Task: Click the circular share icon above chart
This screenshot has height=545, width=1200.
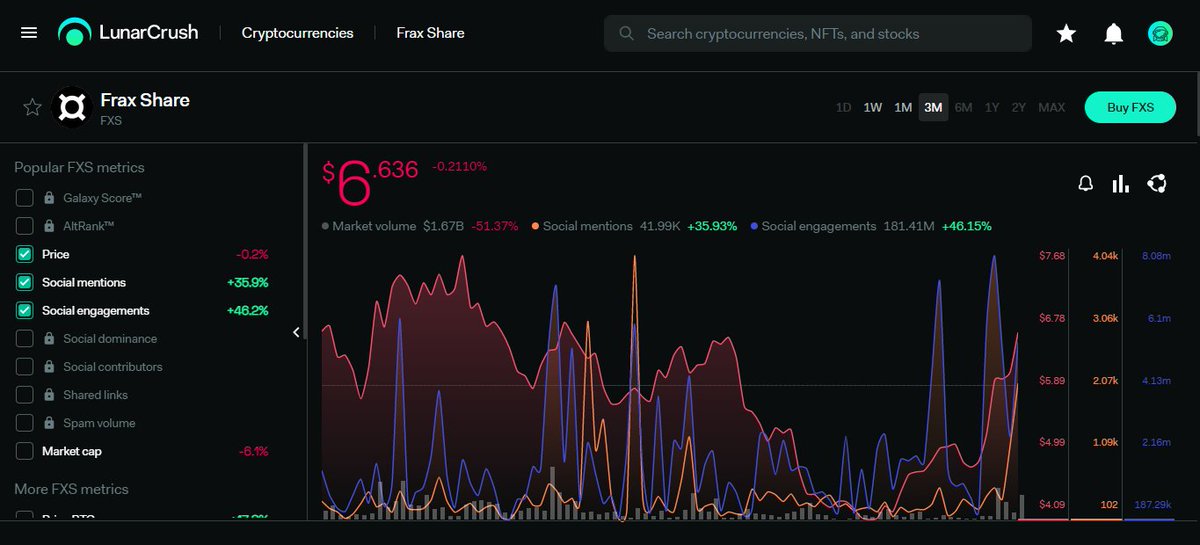Action: click(1157, 183)
